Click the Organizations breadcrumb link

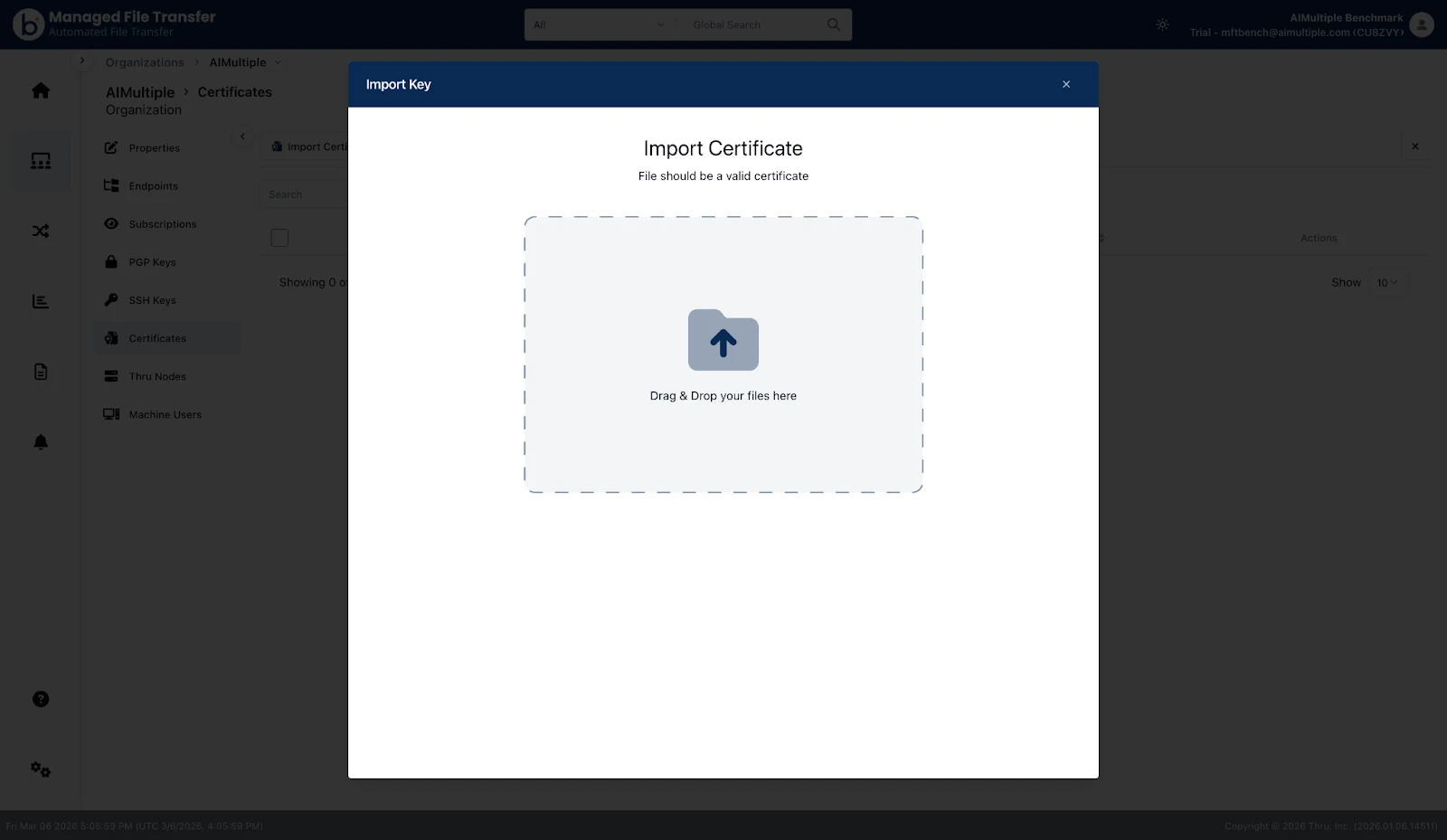point(145,62)
